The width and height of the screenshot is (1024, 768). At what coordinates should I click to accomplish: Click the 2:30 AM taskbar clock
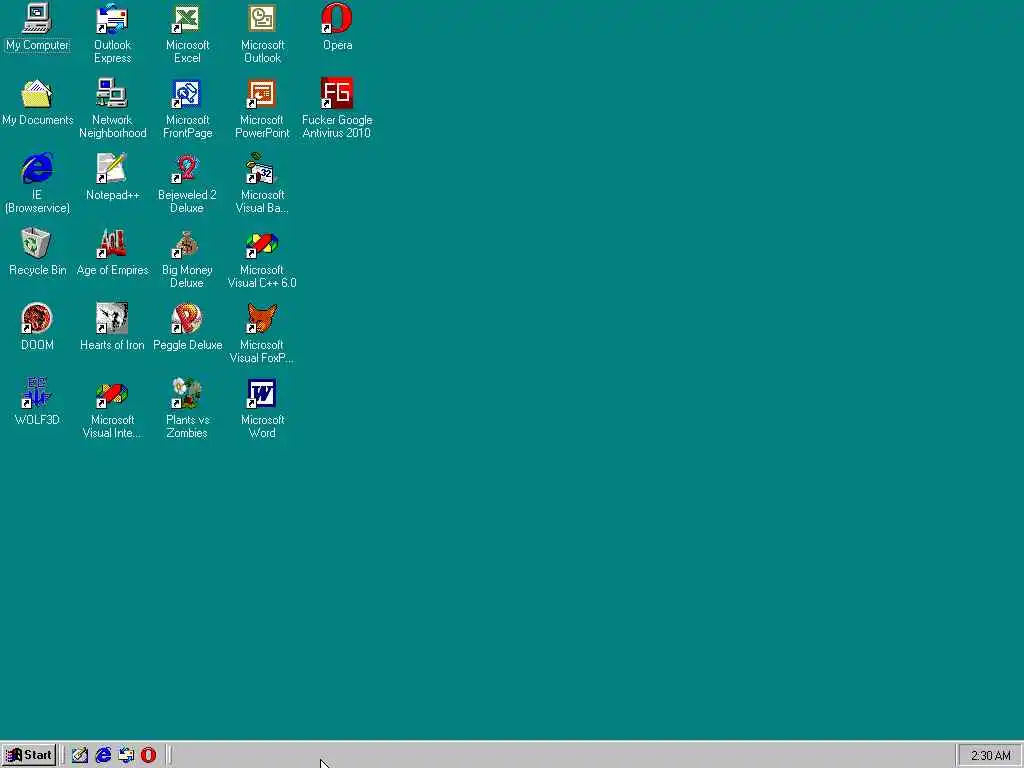click(990, 756)
